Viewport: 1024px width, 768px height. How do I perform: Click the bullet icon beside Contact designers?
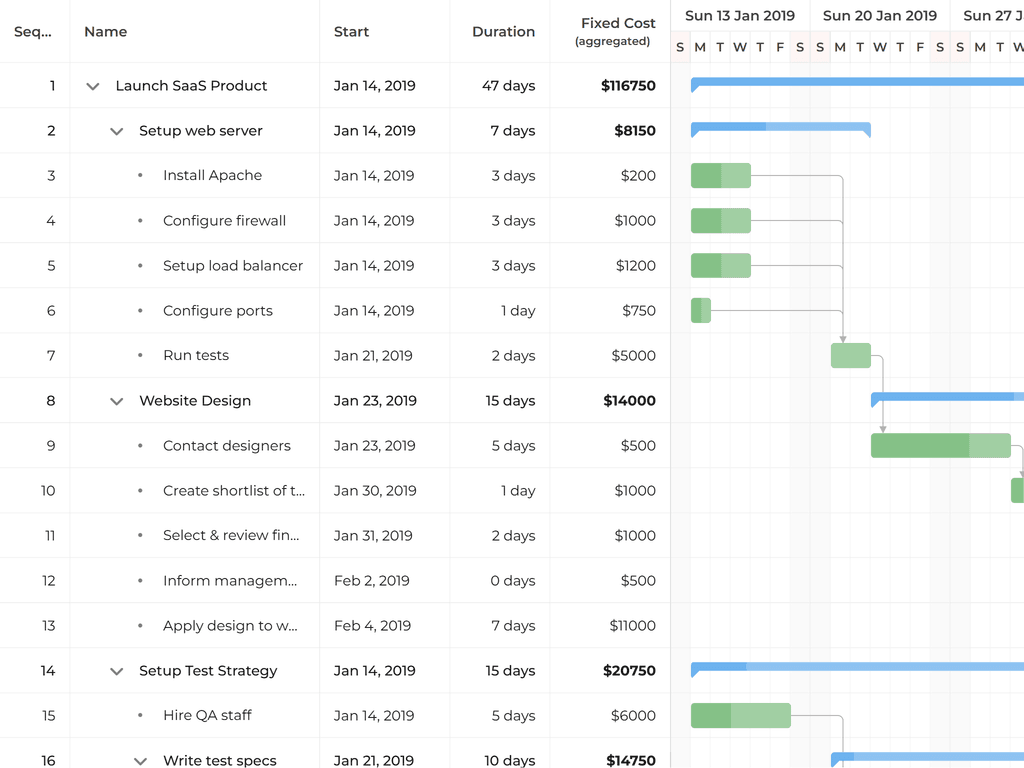coord(138,445)
